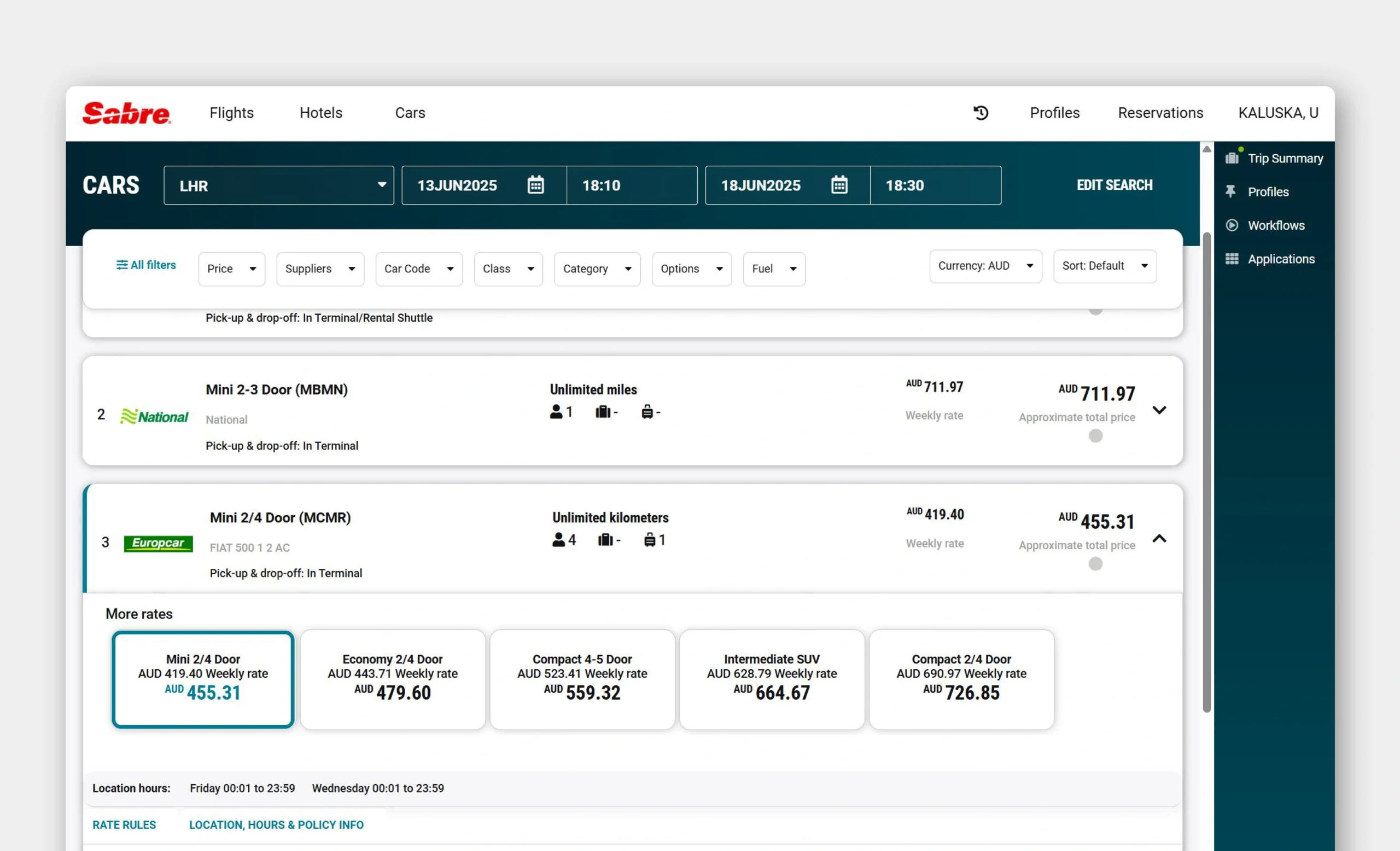Click the results vertical scrollbar
1400x851 pixels.
pos(1207,471)
